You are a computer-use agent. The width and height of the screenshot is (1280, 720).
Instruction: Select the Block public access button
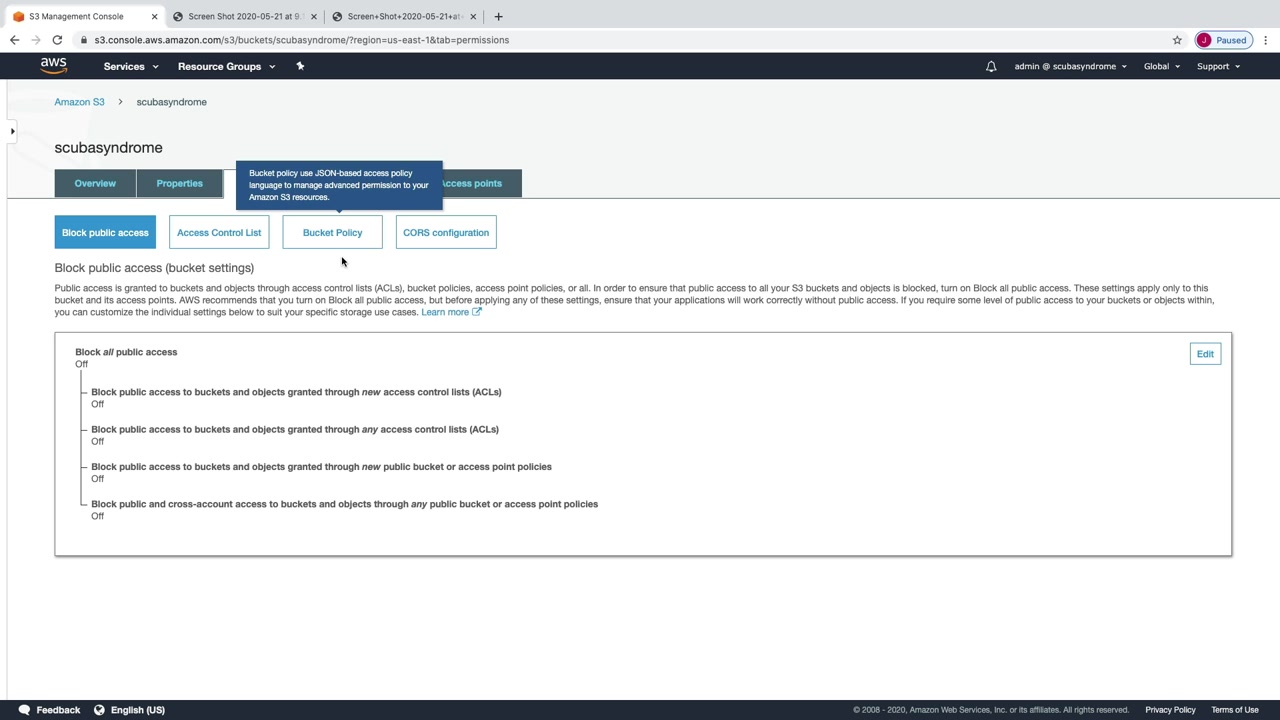coord(105,232)
